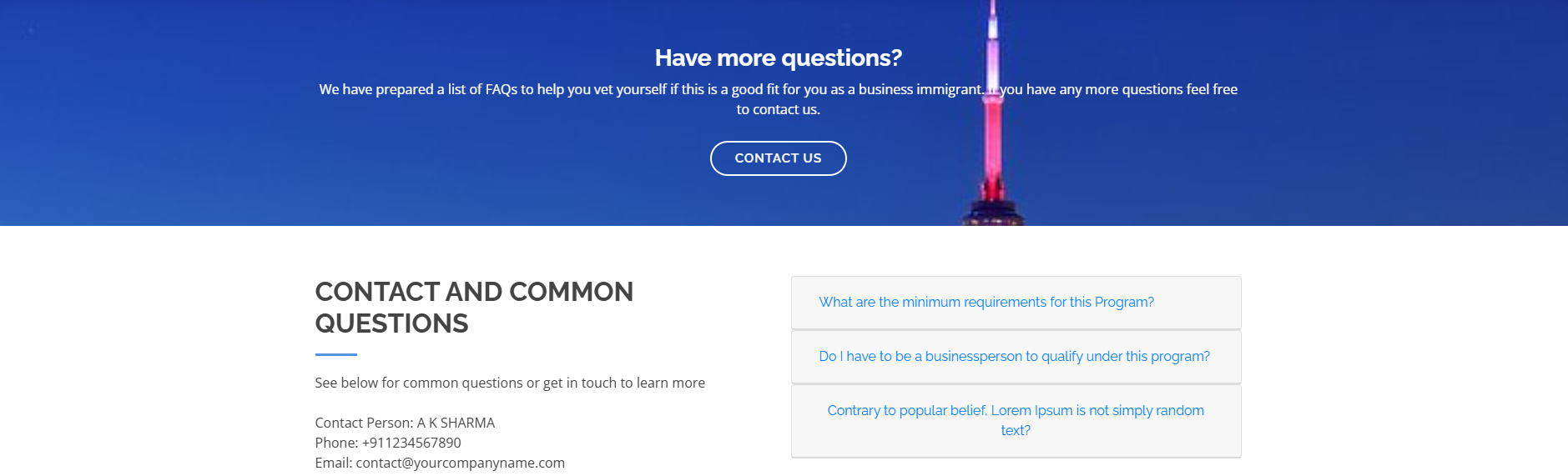The height and width of the screenshot is (476, 1568).
Task: Click the phone number +911234567890
Action: click(x=411, y=443)
